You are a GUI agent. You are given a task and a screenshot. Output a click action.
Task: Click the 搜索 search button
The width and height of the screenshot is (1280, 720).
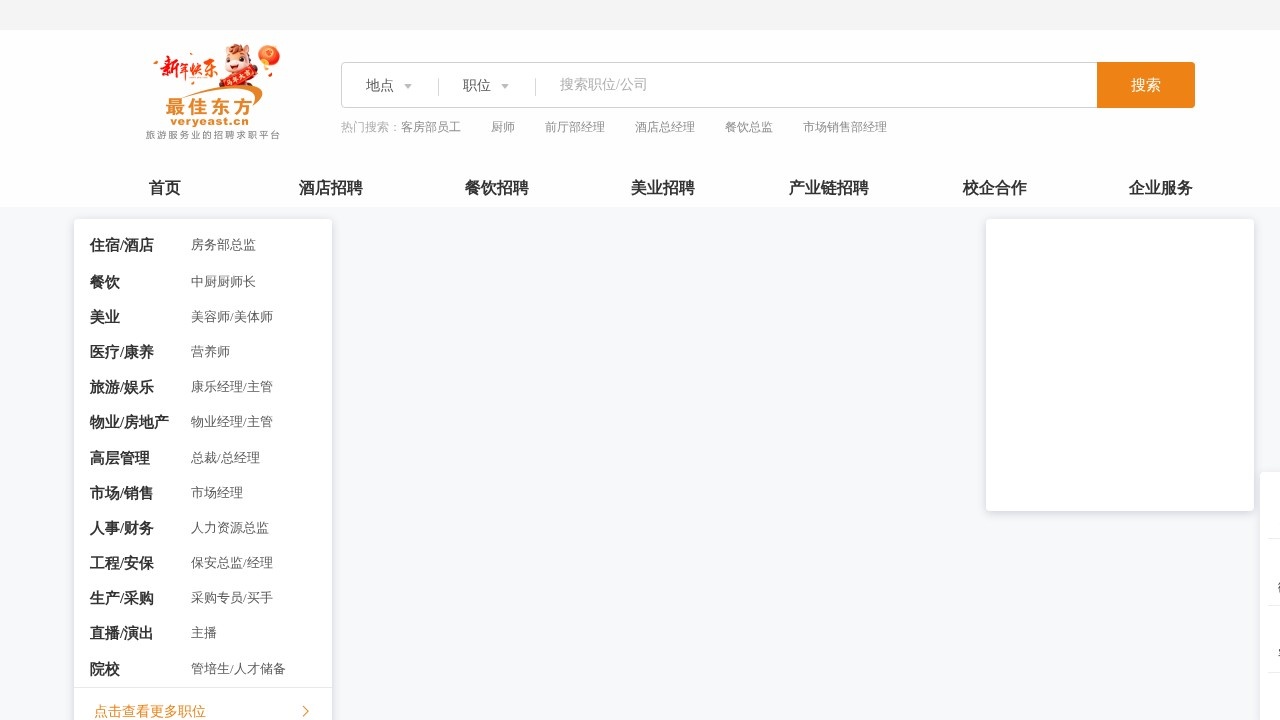pos(1146,85)
